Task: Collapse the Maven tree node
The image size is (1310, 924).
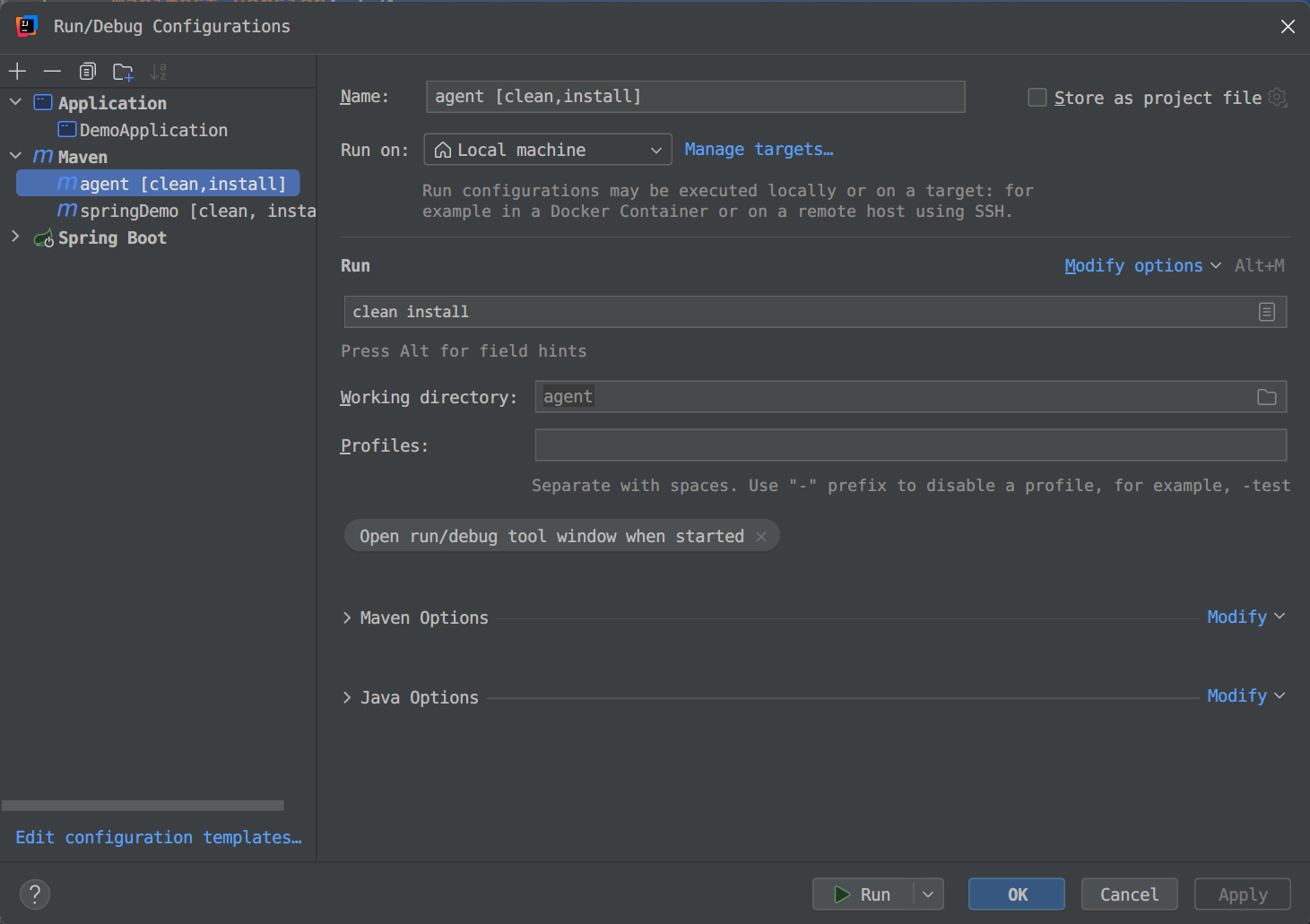Action: point(15,156)
